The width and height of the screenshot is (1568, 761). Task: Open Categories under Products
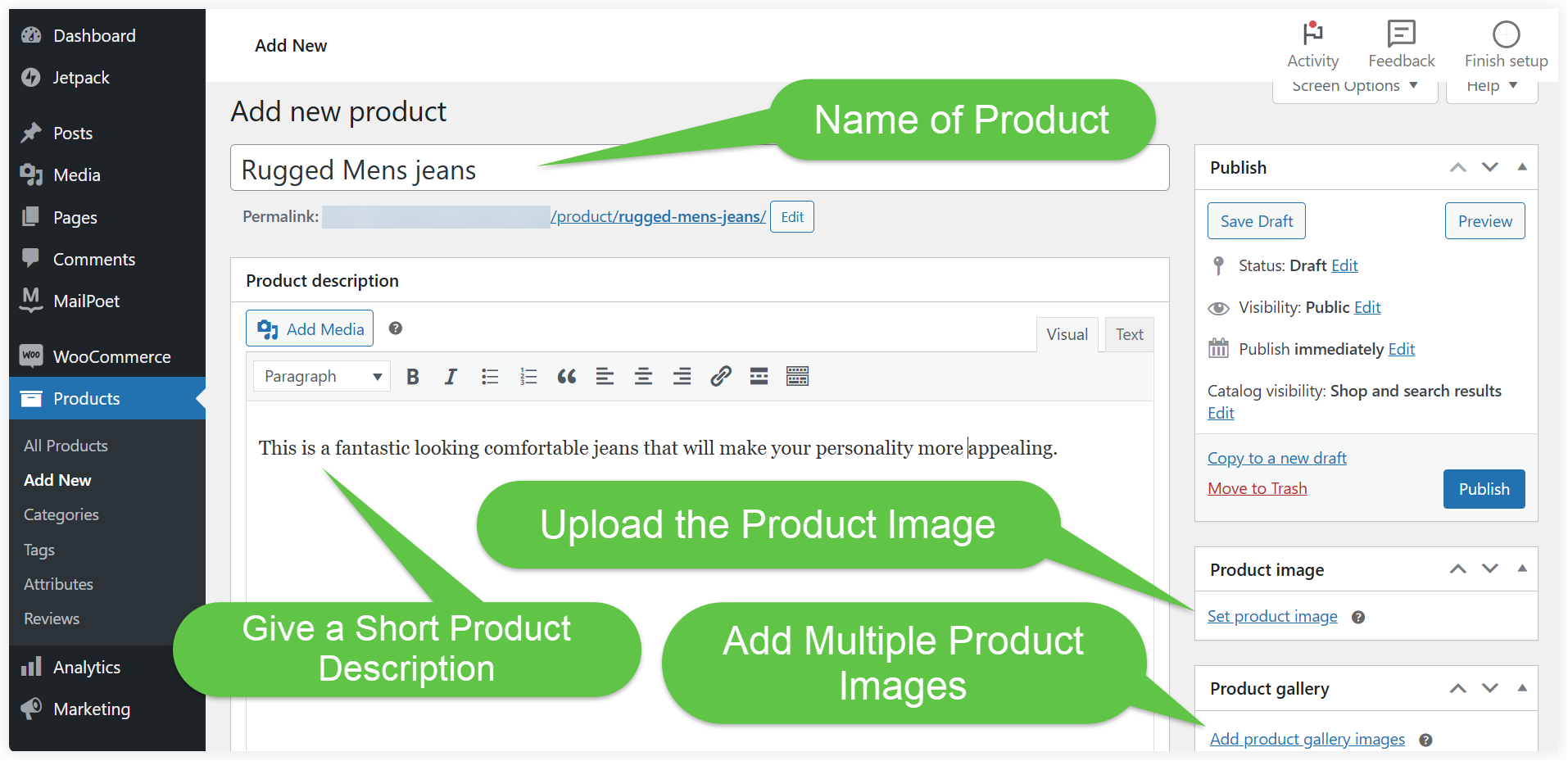click(61, 515)
